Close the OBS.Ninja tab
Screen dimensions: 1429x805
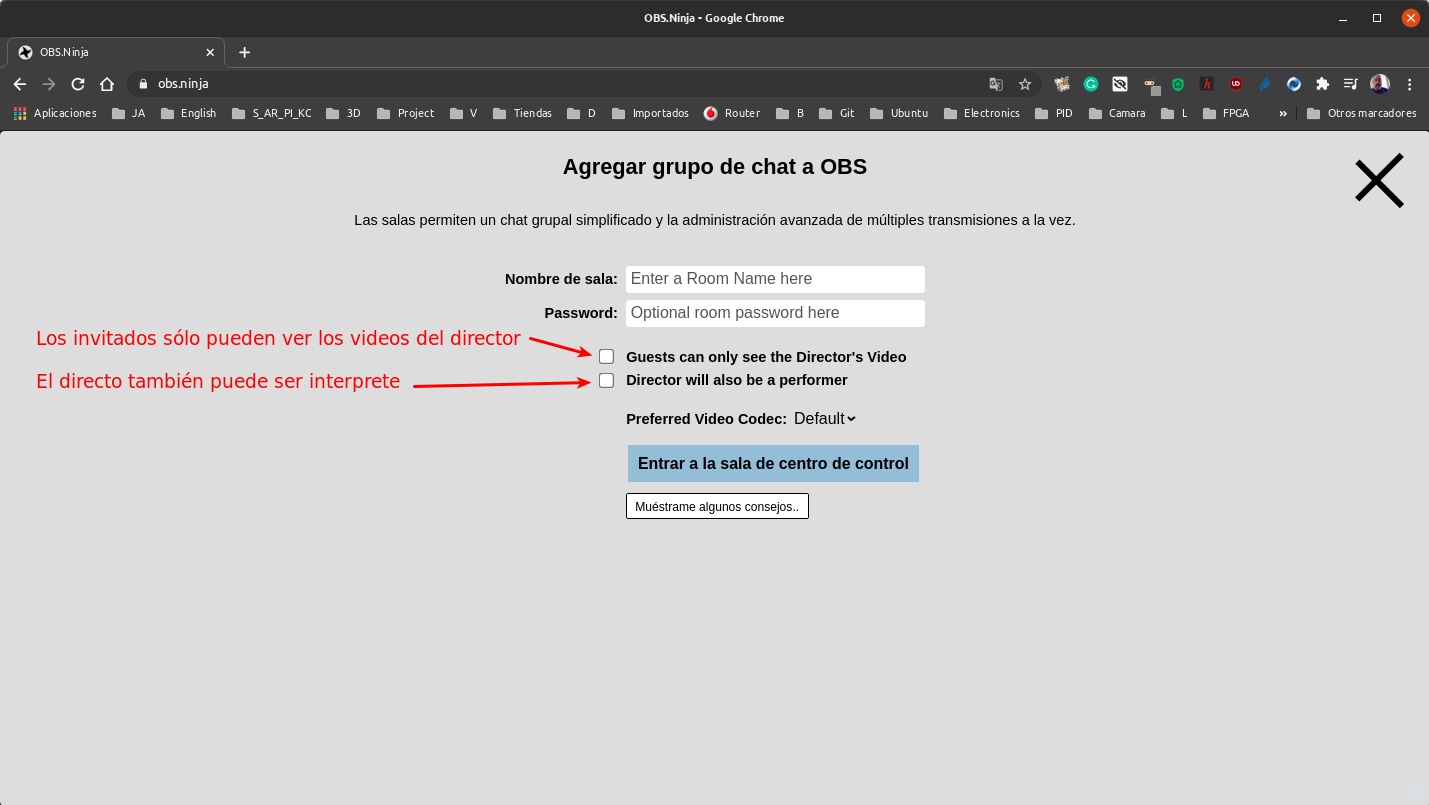210,52
